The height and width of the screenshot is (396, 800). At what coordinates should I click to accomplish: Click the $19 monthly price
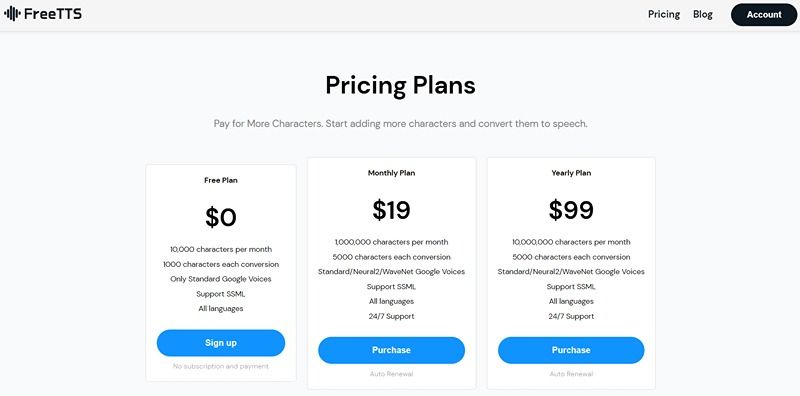coord(391,210)
